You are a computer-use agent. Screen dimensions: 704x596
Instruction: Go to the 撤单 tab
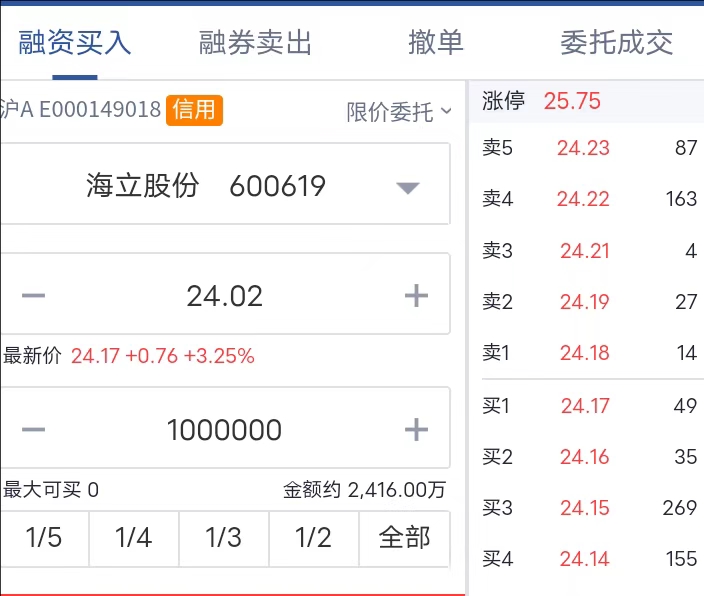point(436,43)
